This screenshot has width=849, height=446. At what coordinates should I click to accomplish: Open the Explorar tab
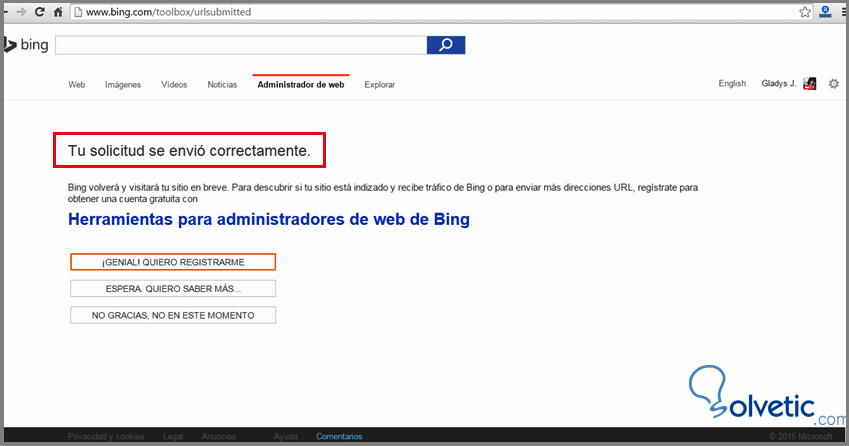pos(380,84)
